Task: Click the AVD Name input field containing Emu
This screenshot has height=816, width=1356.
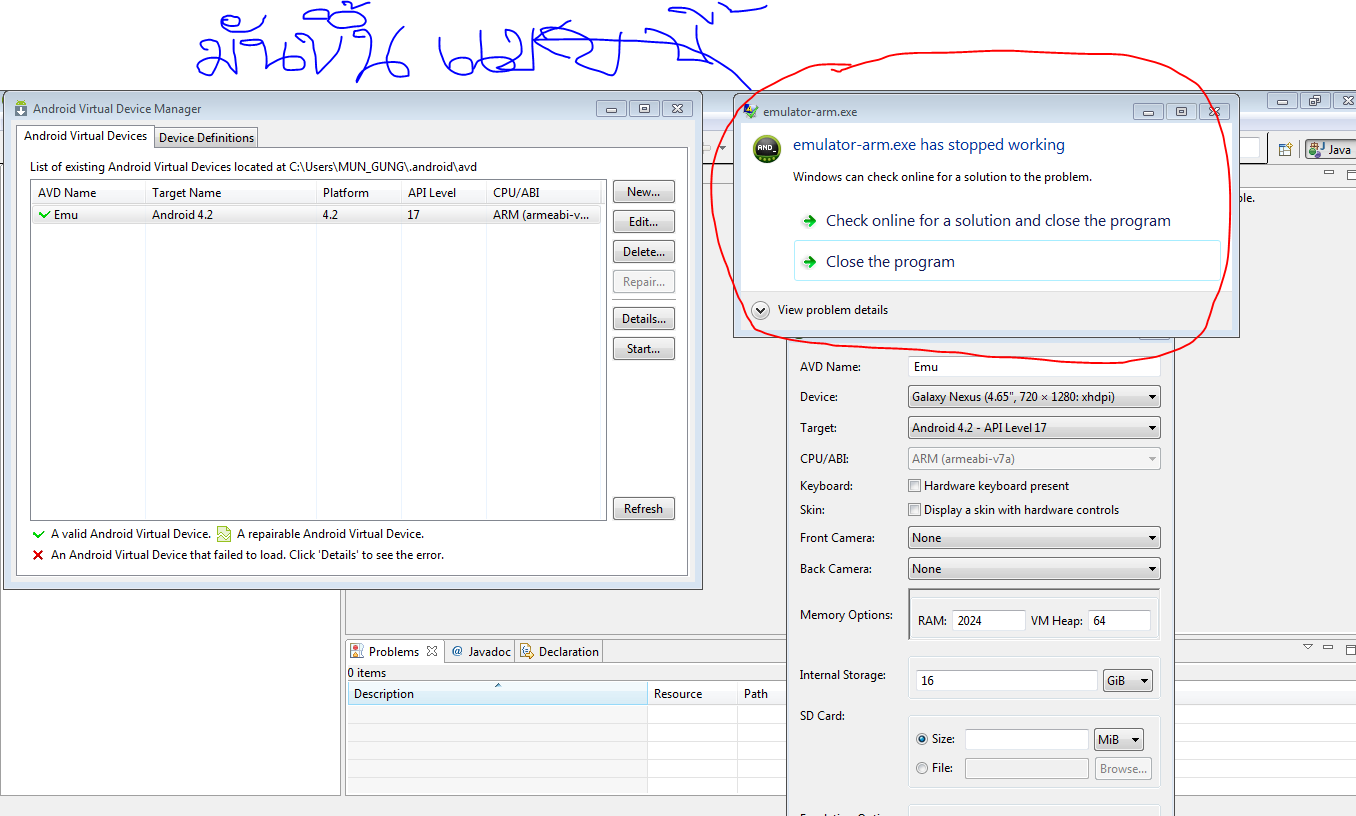Action: (1034, 367)
